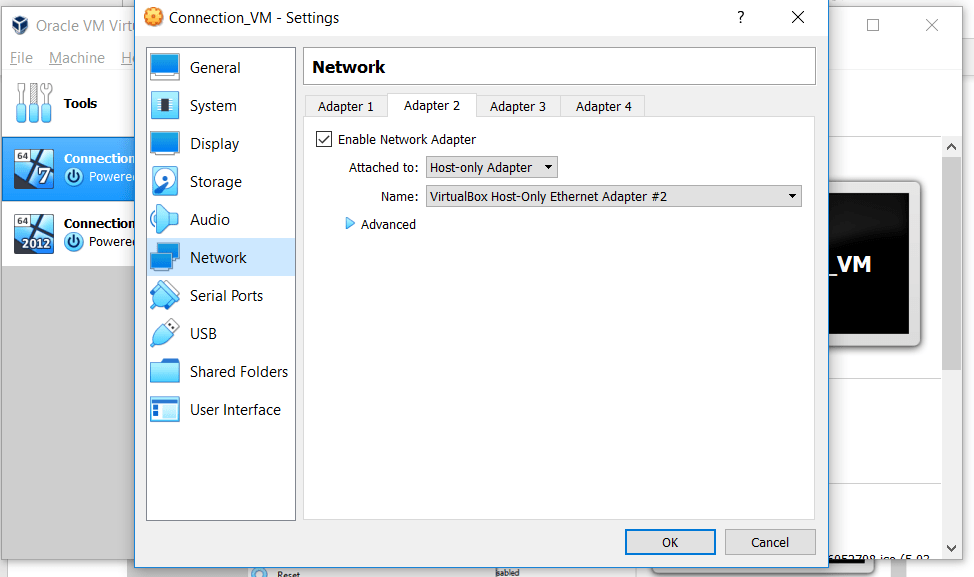Open the System settings icon
The image size is (974, 577).
click(165, 105)
